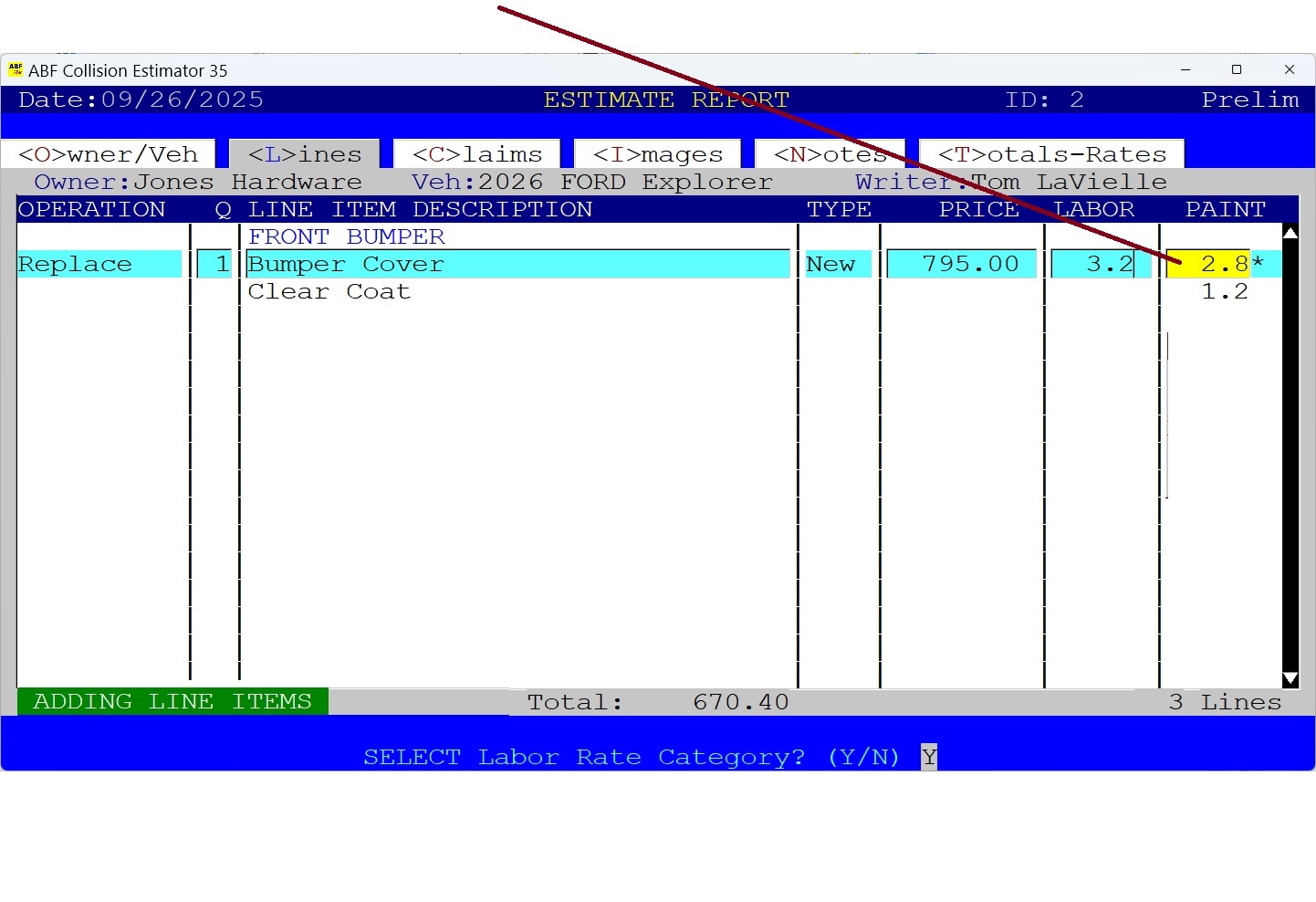Open the <I>mages tab
The image size is (1316, 902).
click(655, 154)
